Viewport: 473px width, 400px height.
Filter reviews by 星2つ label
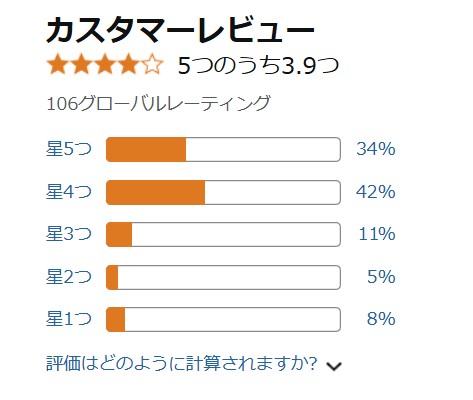coord(69,277)
